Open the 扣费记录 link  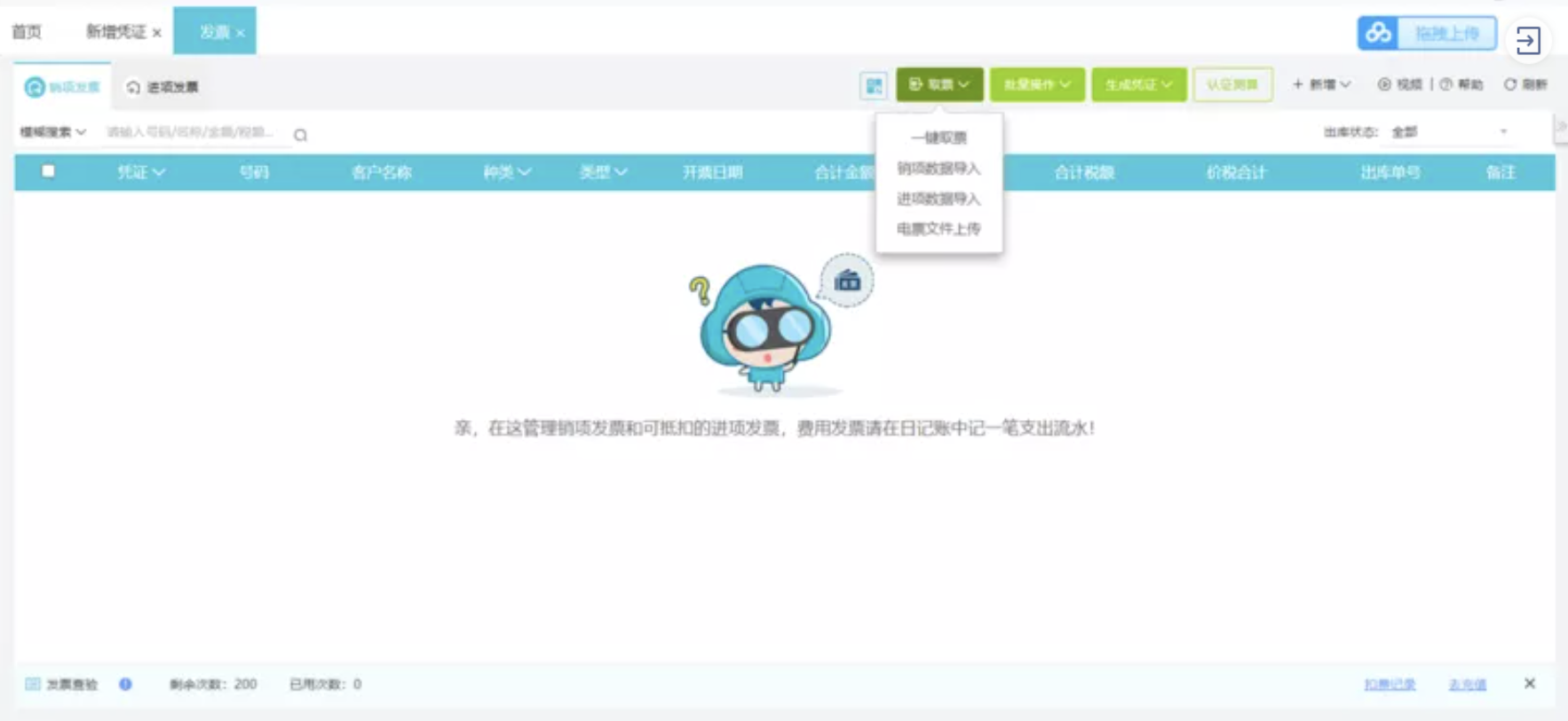[x=1390, y=685]
